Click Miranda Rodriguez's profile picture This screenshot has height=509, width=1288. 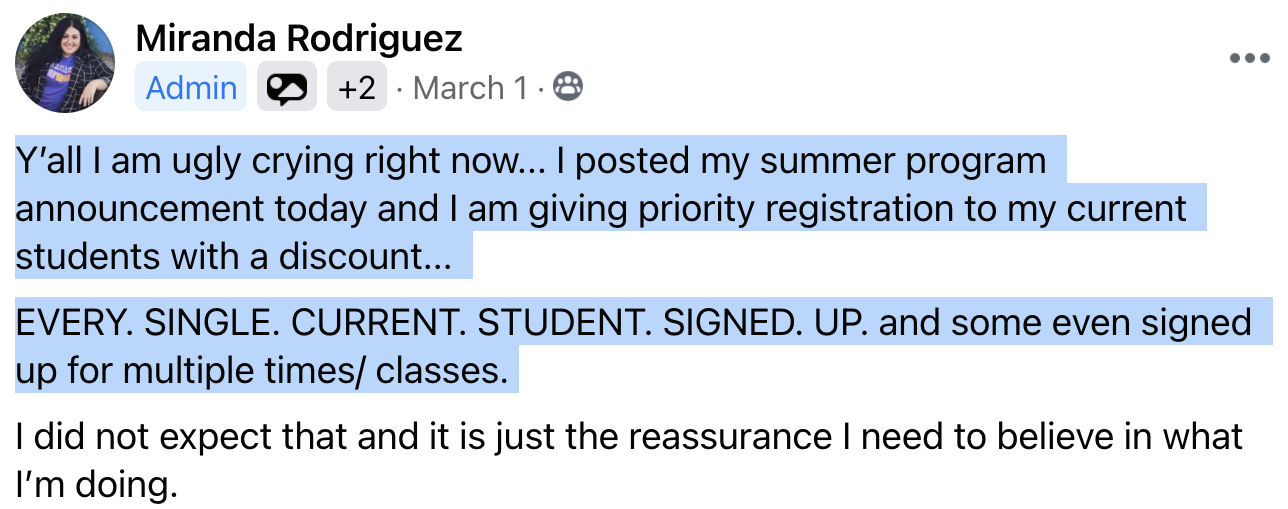pos(64,63)
